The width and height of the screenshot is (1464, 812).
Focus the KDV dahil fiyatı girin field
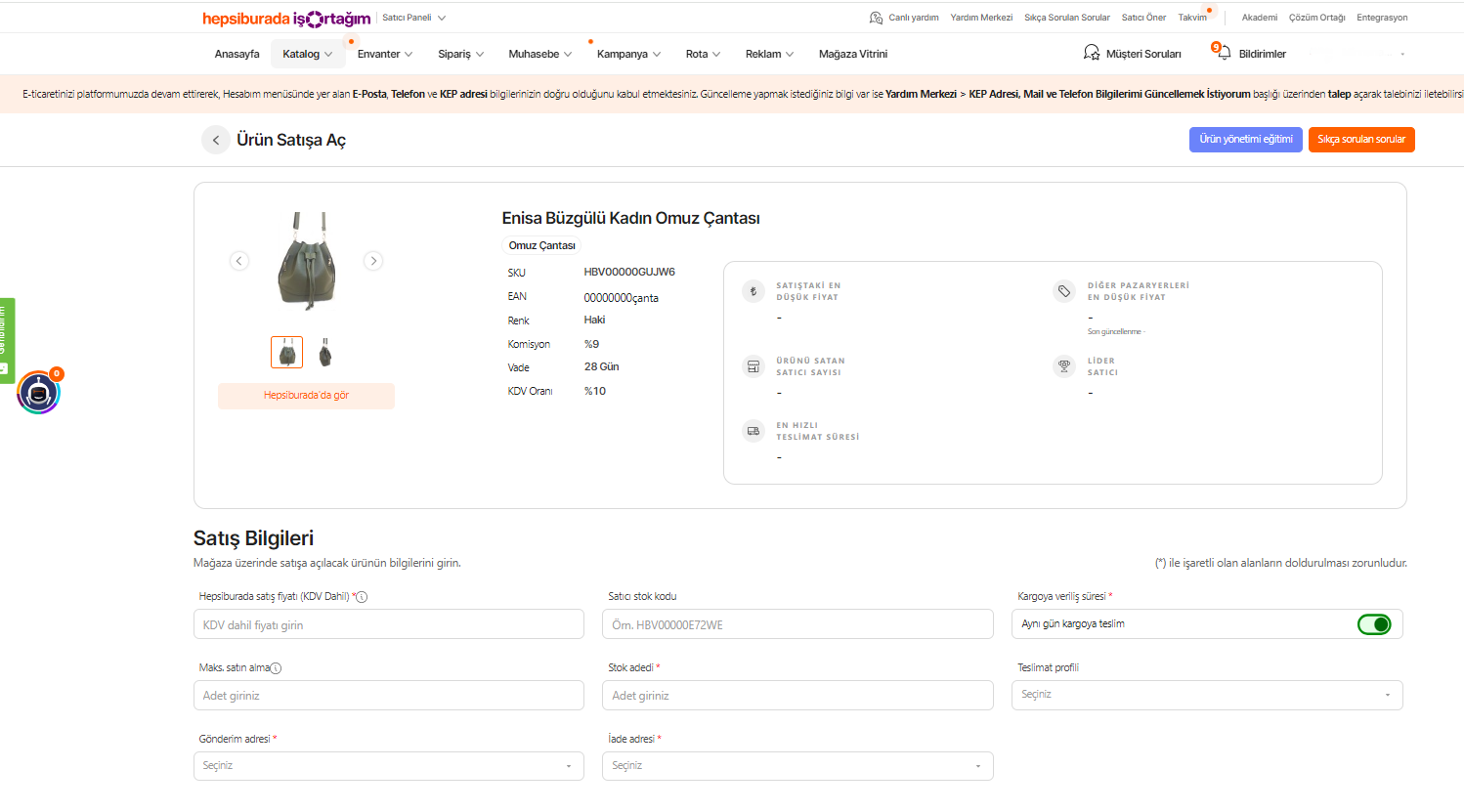click(389, 624)
